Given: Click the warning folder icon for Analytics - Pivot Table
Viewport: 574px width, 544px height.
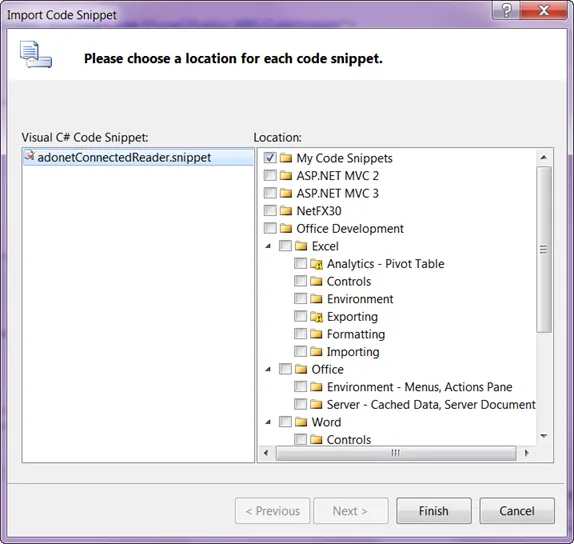Looking at the screenshot, I should [316, 264].
